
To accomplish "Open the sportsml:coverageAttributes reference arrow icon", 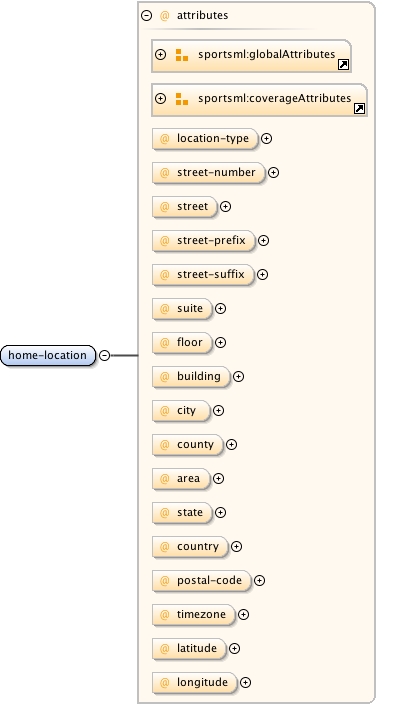I will click(x=359, y=108).
